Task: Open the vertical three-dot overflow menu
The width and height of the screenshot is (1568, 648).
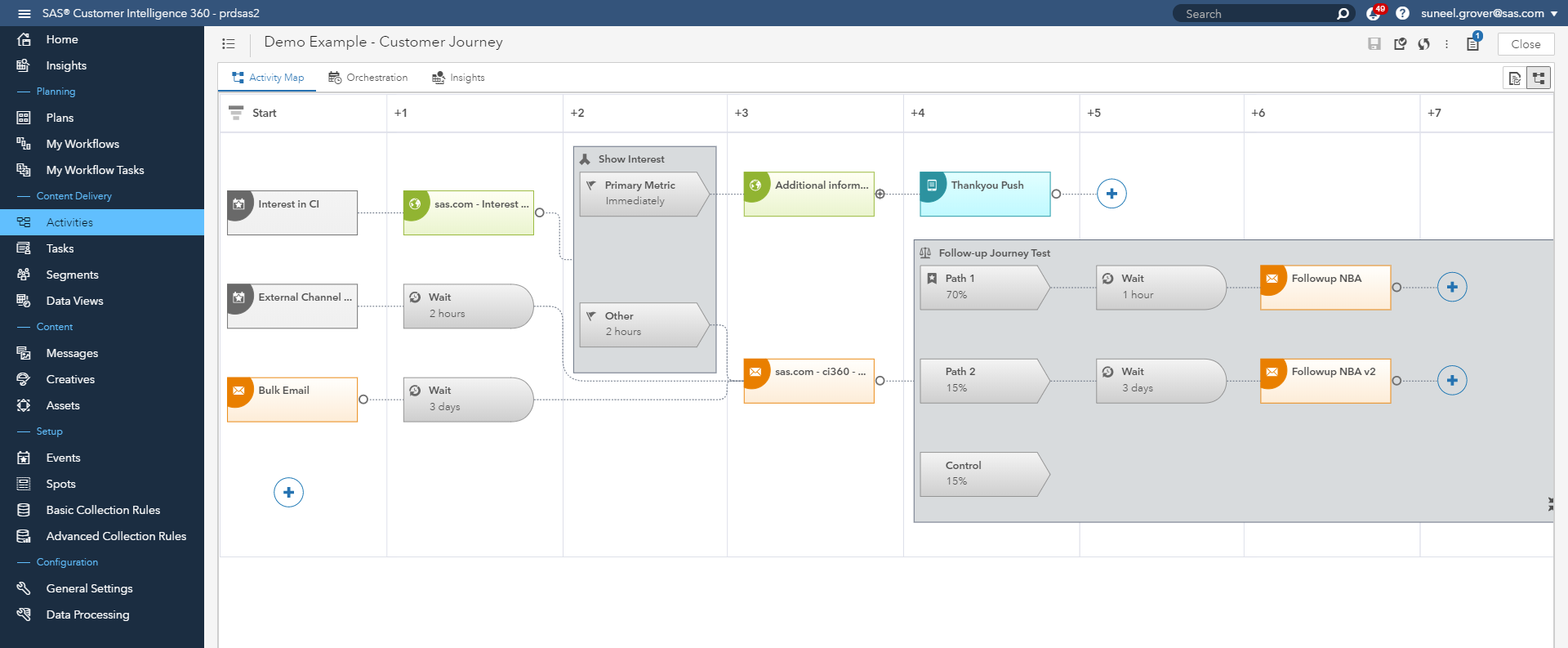Action: pyautogui.click(x=1446, y=44)
